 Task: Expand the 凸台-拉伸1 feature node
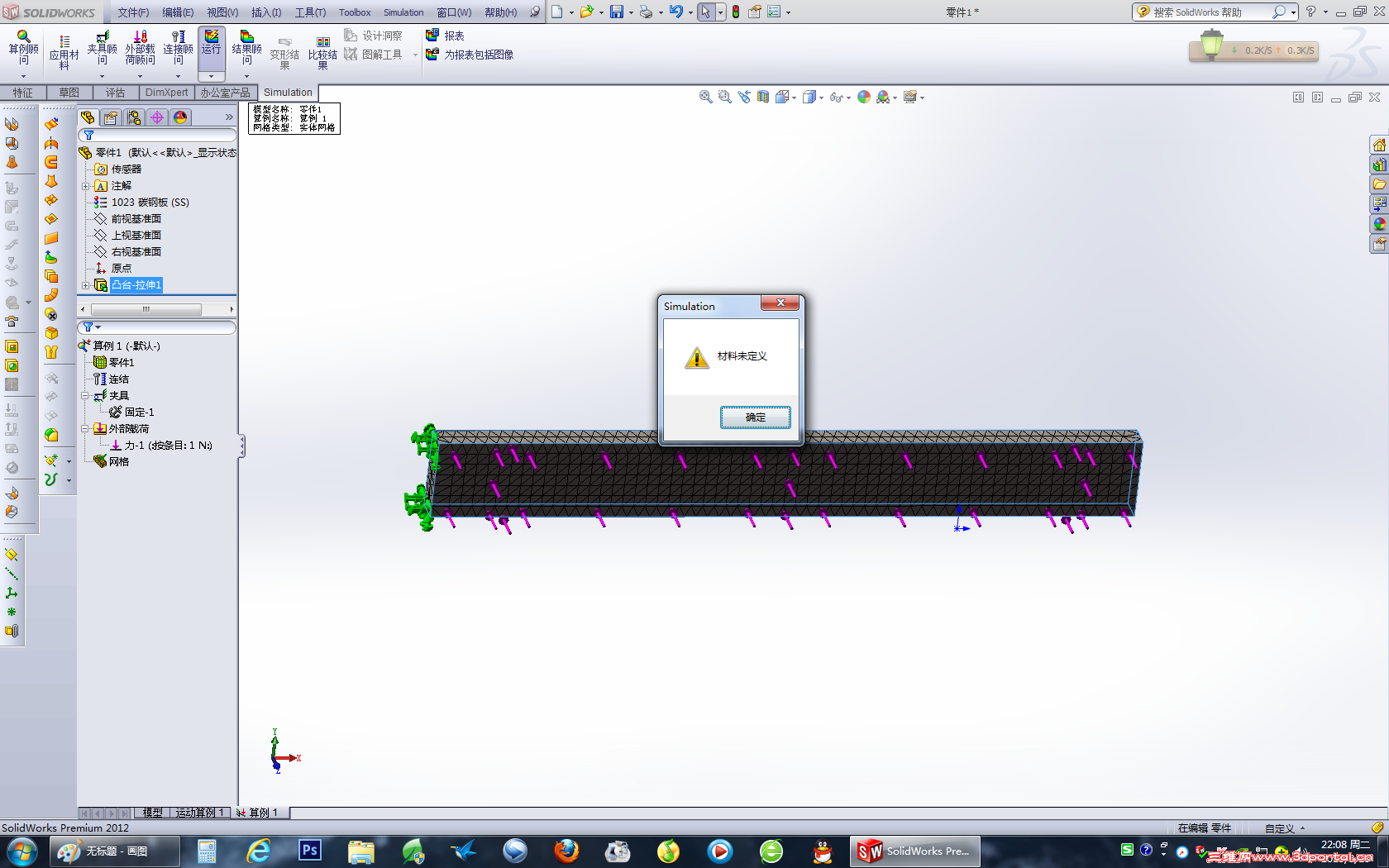(x=86, y=285)
